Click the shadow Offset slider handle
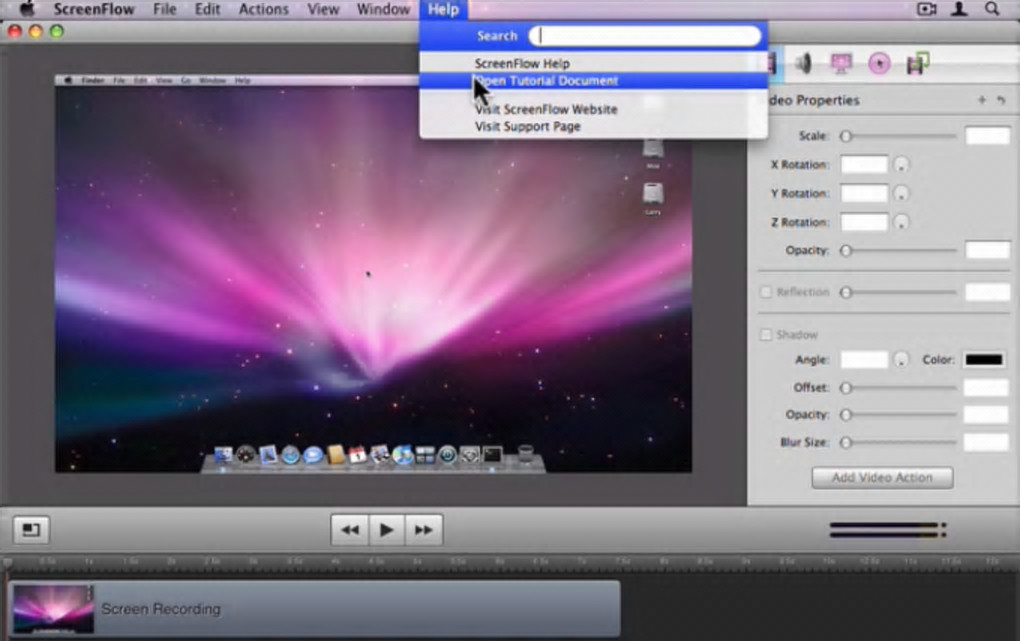1020x641 pixels. 846,388
